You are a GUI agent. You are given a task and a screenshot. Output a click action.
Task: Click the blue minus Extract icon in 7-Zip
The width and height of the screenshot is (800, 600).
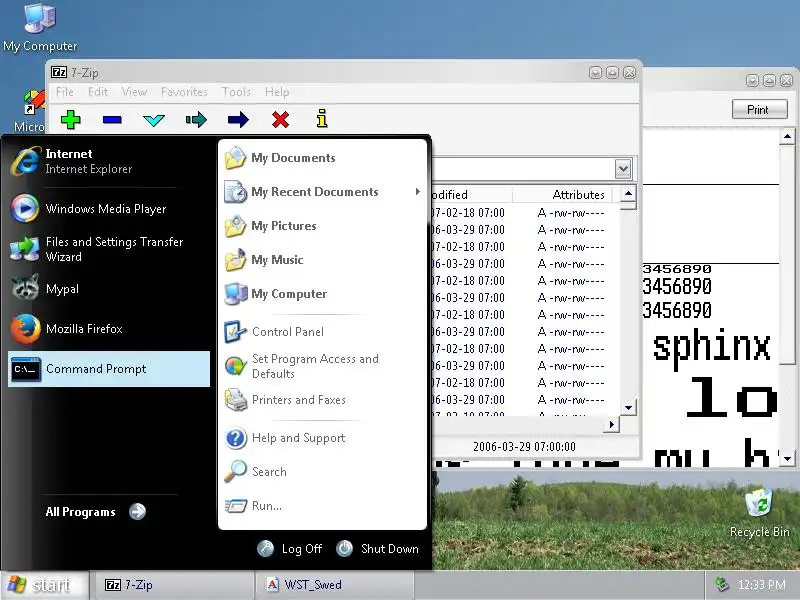(112, 120)
